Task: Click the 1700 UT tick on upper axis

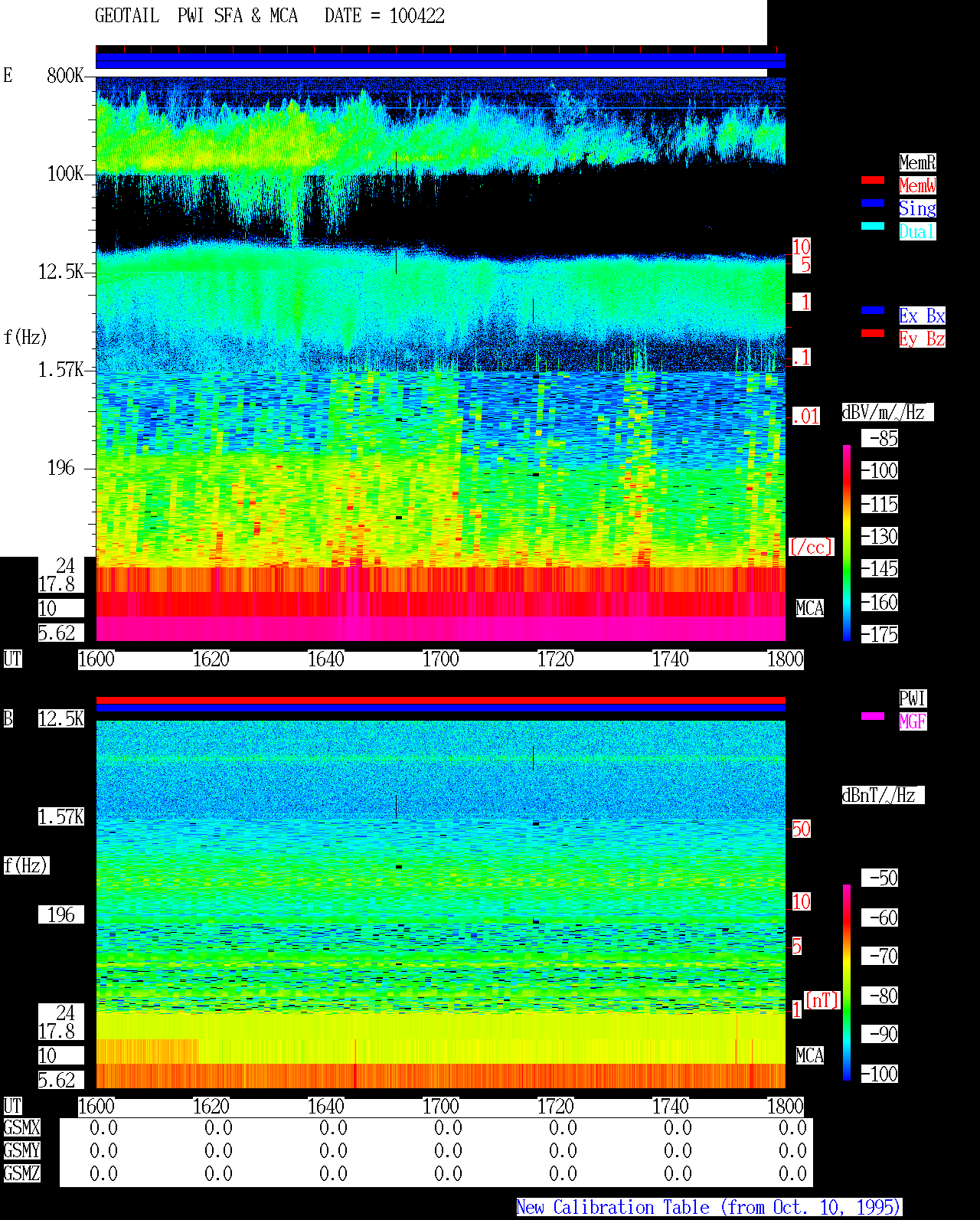Action: pyautogui.click(x=440, y=659)
